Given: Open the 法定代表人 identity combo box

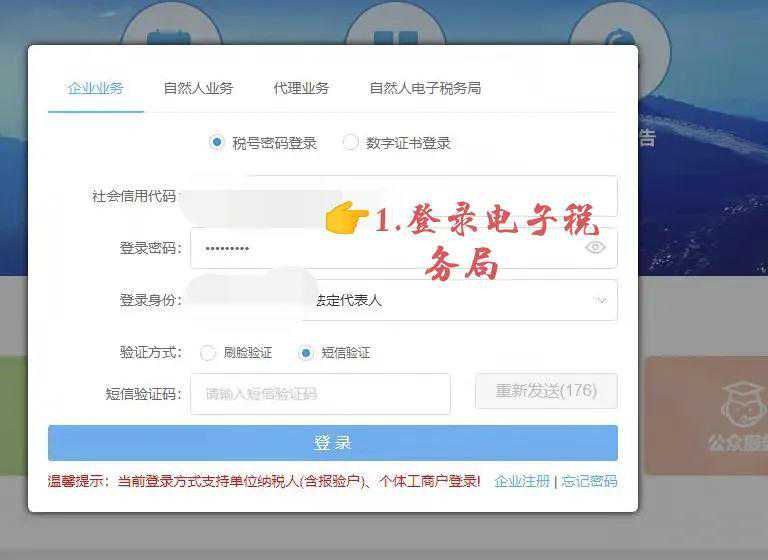Looking at the screenshot, I should (x=404, y=300).
